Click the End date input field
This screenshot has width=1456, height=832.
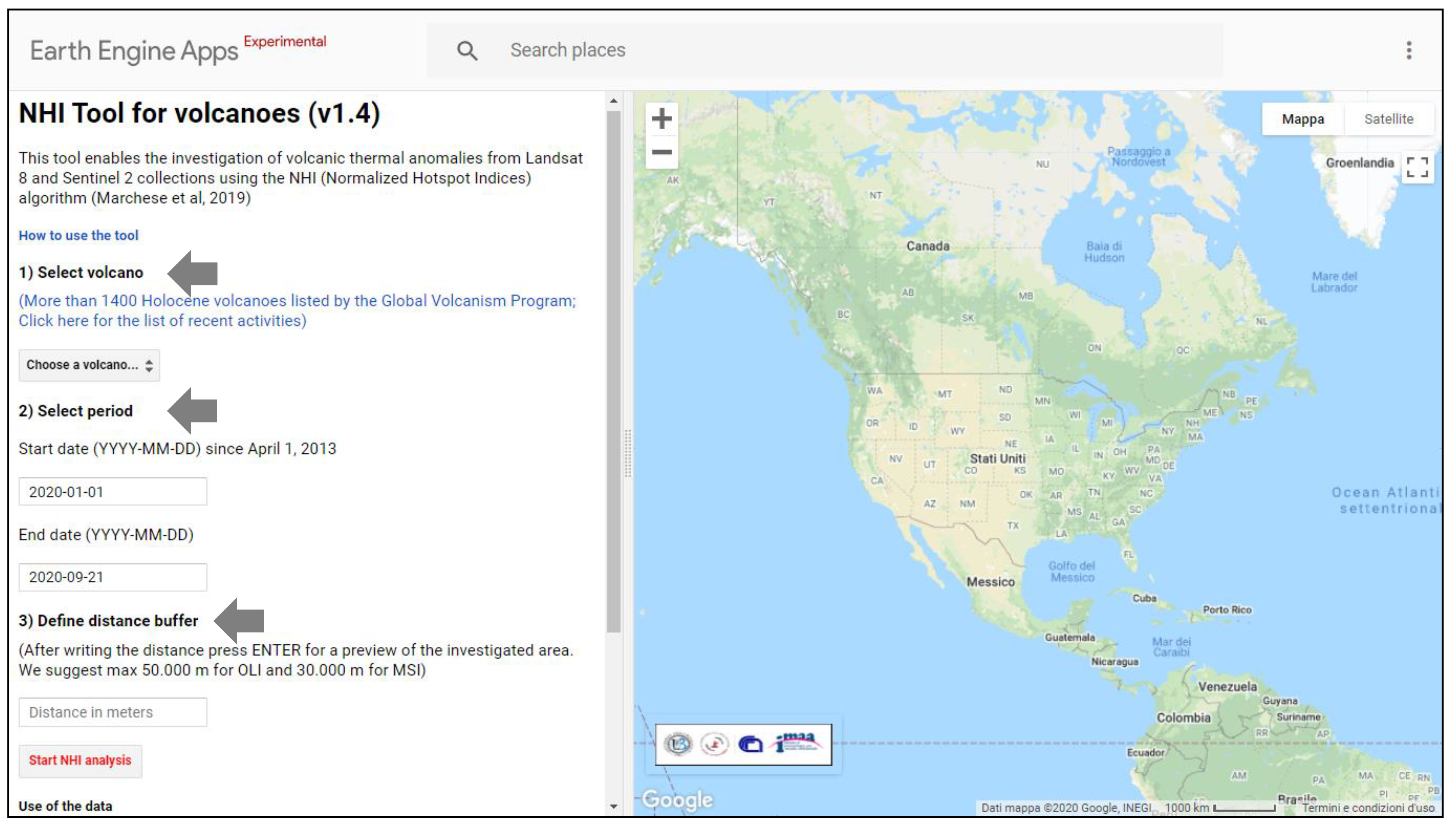pyautogui.click(x=113, y=577)
